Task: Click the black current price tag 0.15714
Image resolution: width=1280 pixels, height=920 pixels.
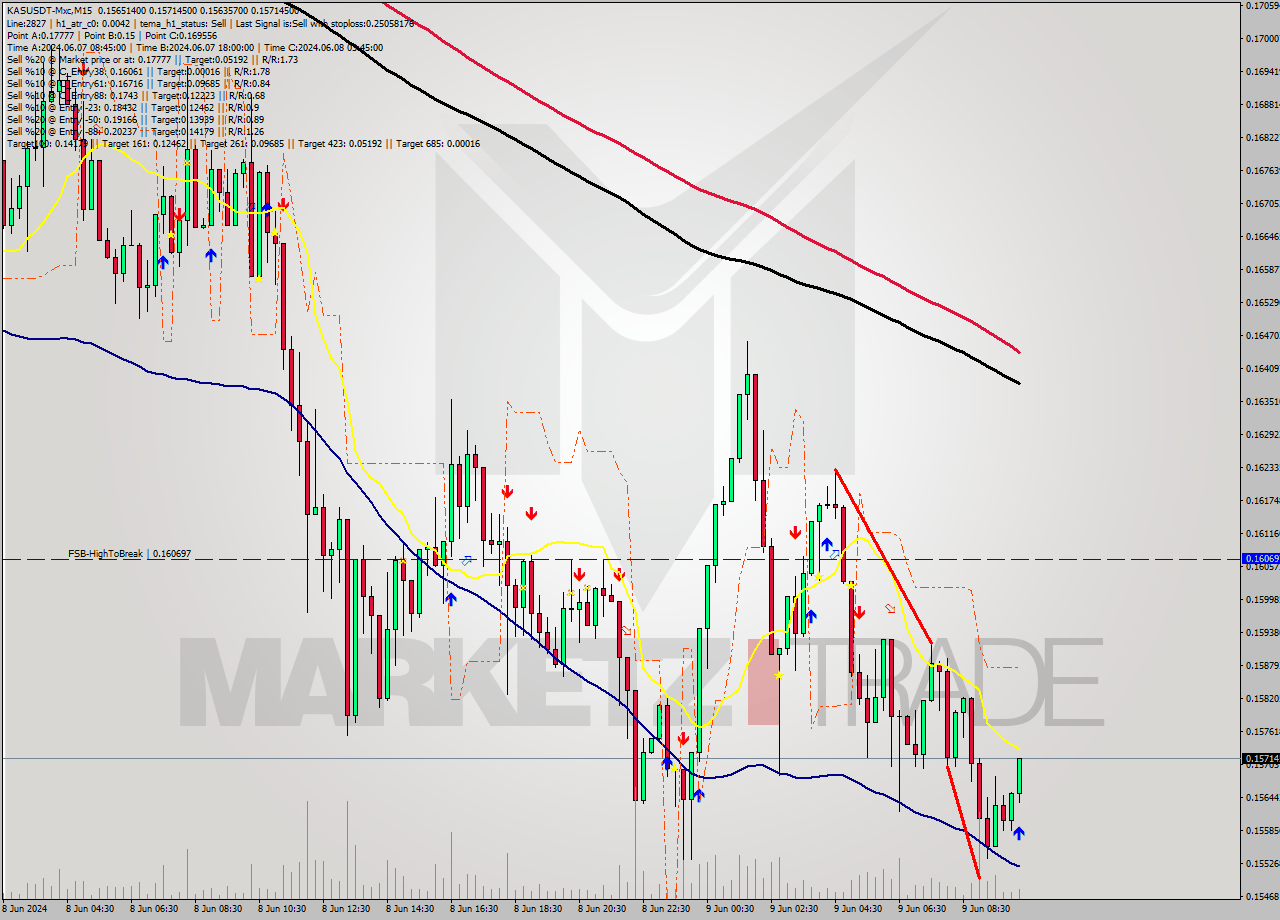Action: [x=1260, y=758]
